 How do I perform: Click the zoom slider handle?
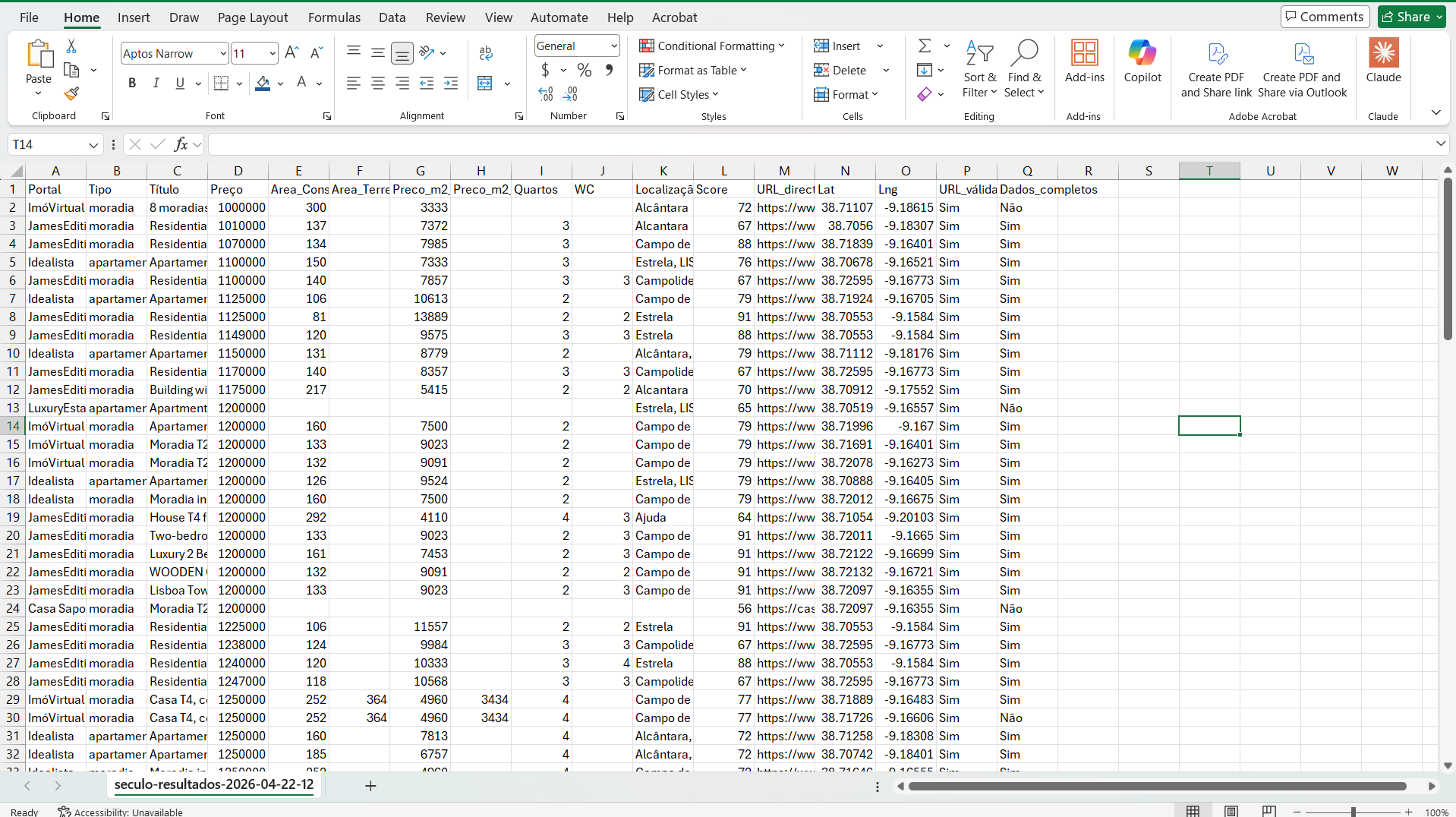[x=1353, y=812]
